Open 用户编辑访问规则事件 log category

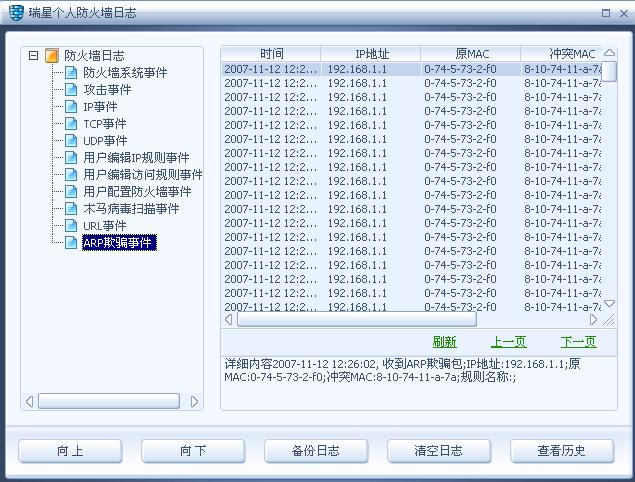point(143,175)
